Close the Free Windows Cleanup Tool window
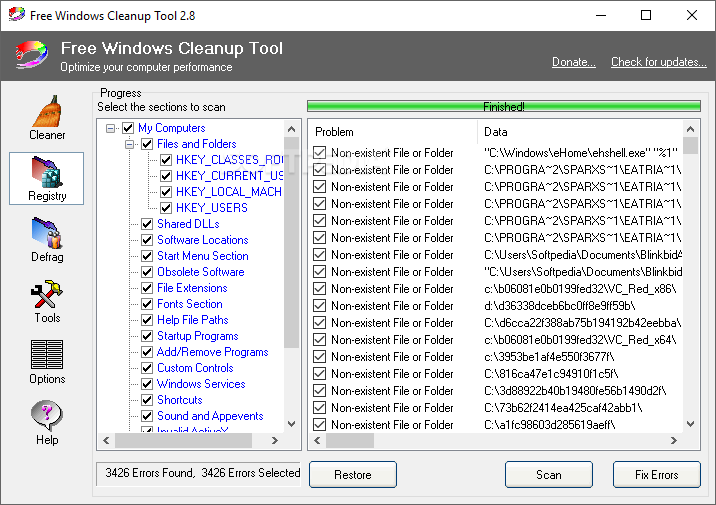Image resolution: width=716 pixels, height=505 pixels. [691, 15]
